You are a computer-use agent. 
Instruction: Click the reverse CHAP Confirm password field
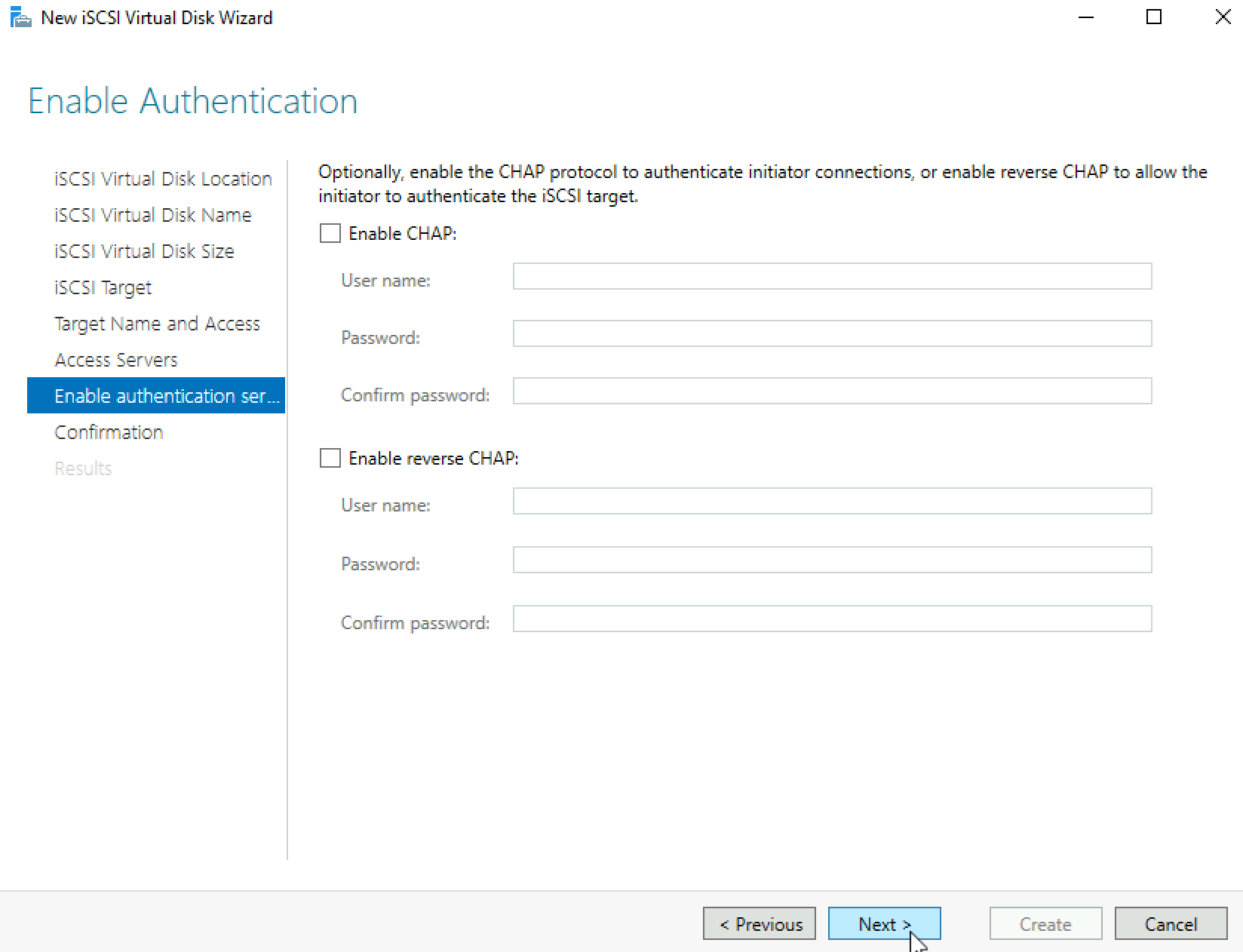click(832, 619)
